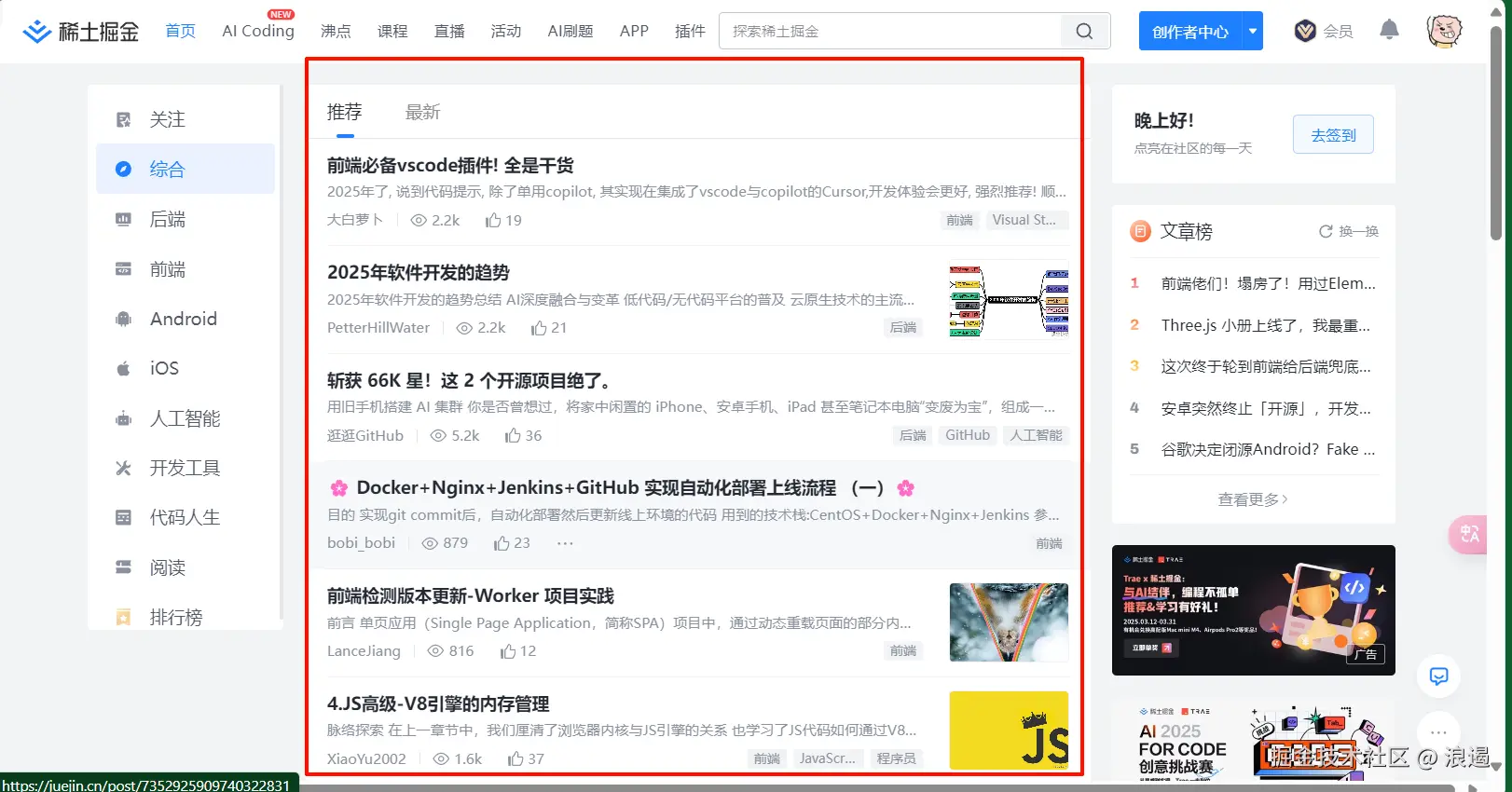Screen dimensions: 1512x792
Task: Like the Docker+Nginx+Jenkins article
Action: tap(502, 543)
